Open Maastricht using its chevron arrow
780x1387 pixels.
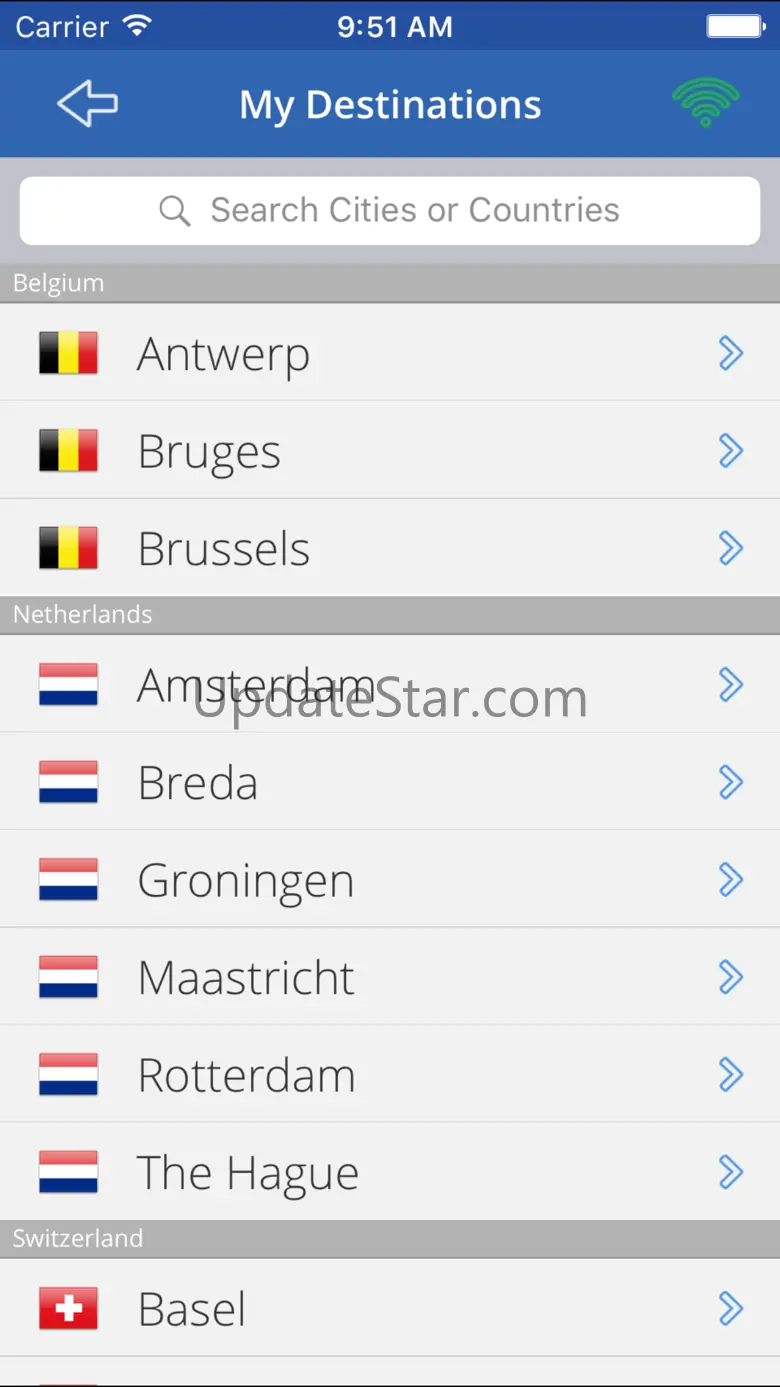pos(731,977)
